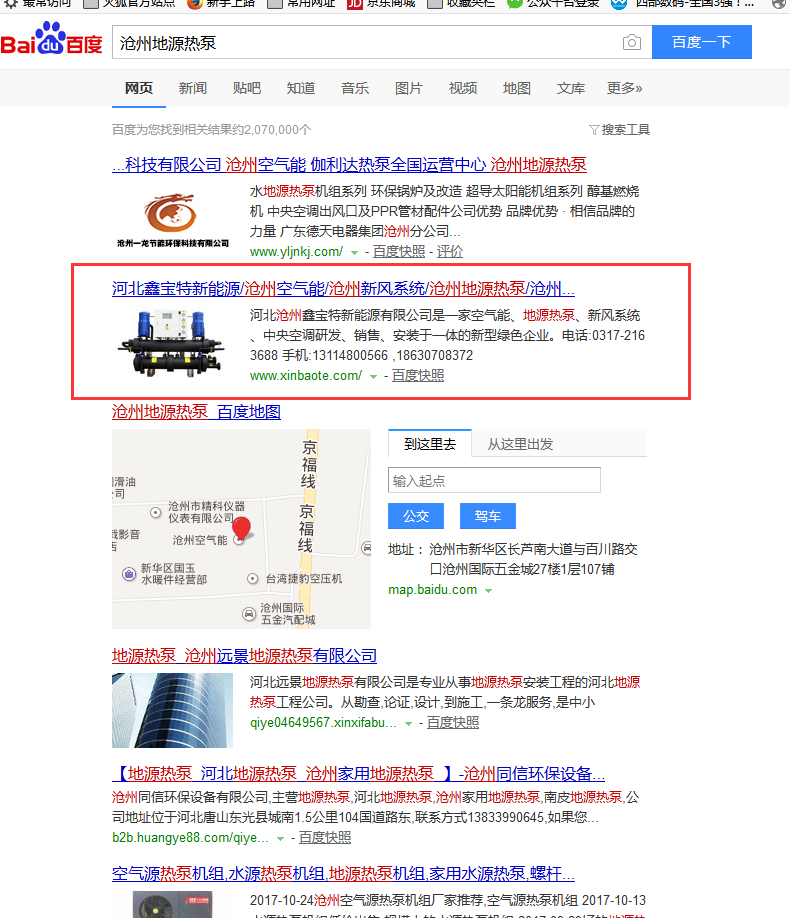Open the 沧州地源热泵_百度地图 link
The height and width of the screenshot is (918, 790).
click(x=196, y=412)
